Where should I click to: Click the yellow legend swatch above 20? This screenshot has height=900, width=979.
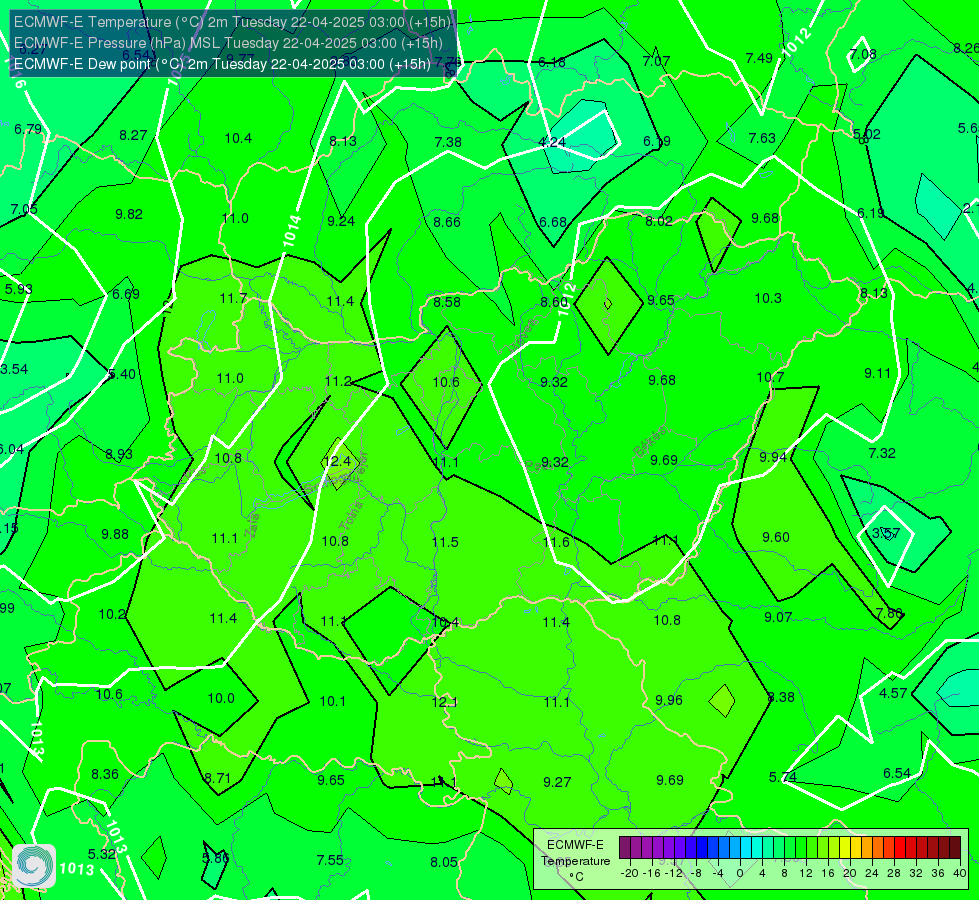pyautogui.click(x=845, y=848)
